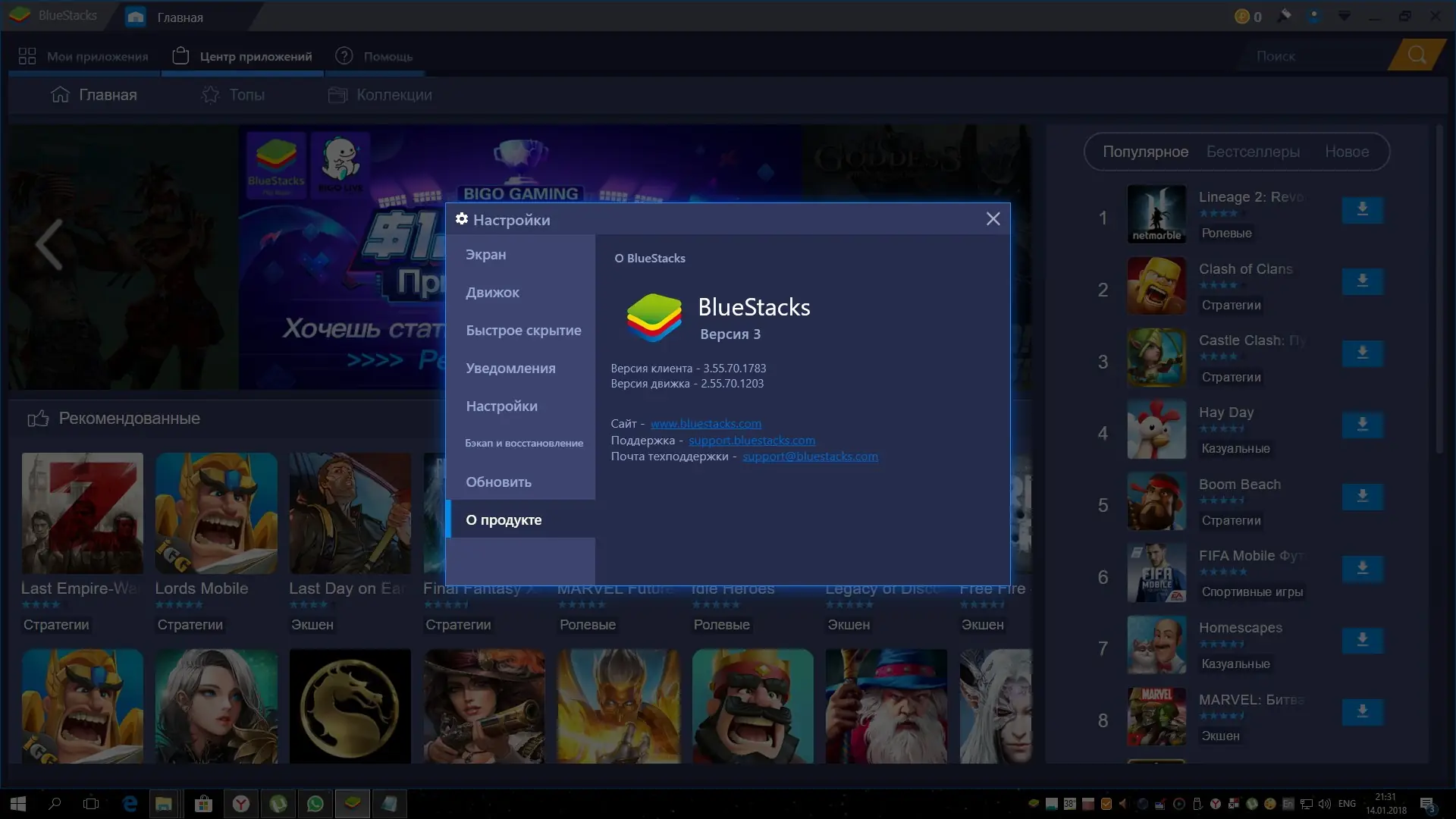Switch to the Бестселлеры tab
The width and height of the screenshot is (1456, 819).
tap(1253, 152)
